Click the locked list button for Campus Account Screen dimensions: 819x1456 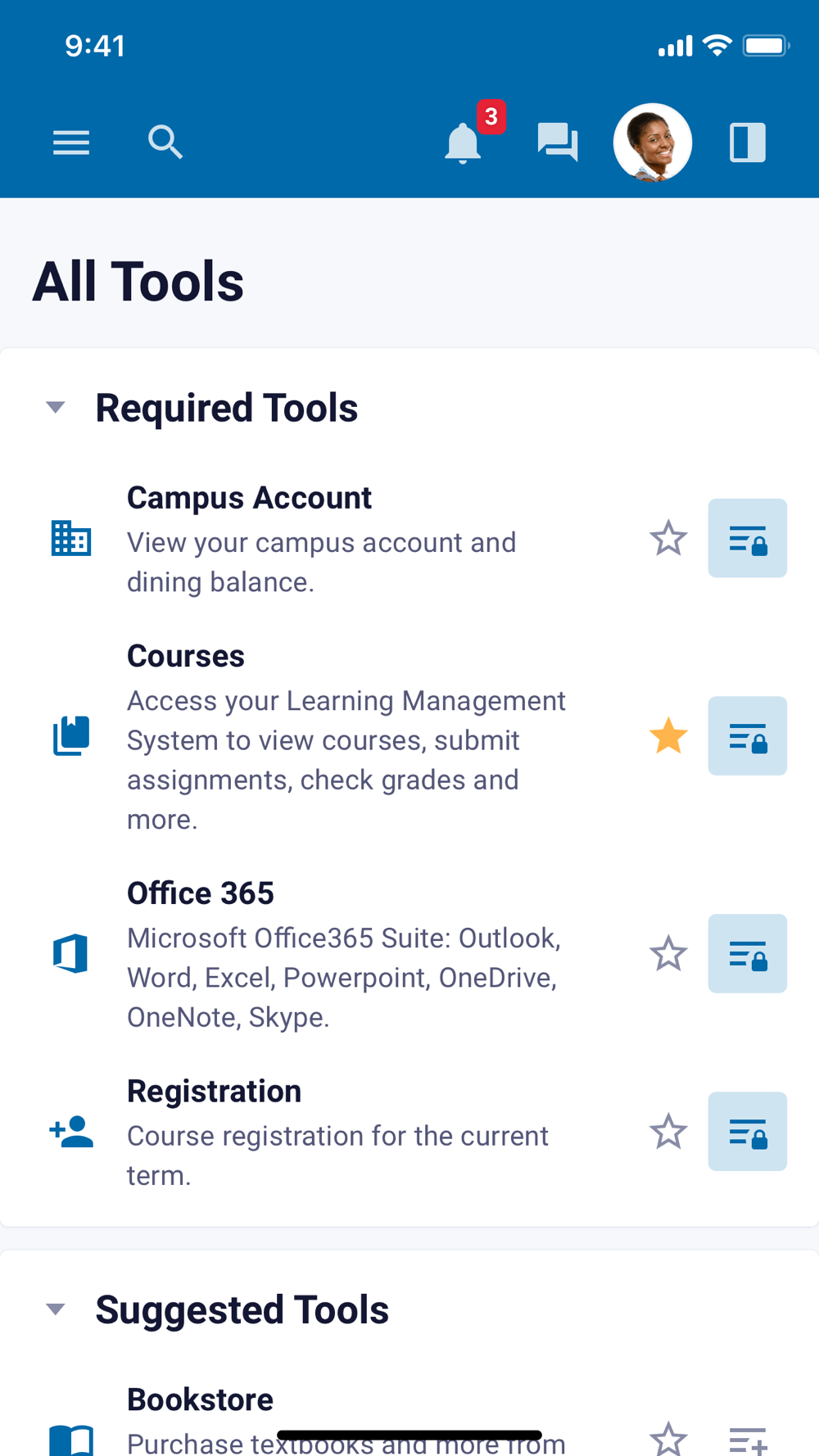747,539
